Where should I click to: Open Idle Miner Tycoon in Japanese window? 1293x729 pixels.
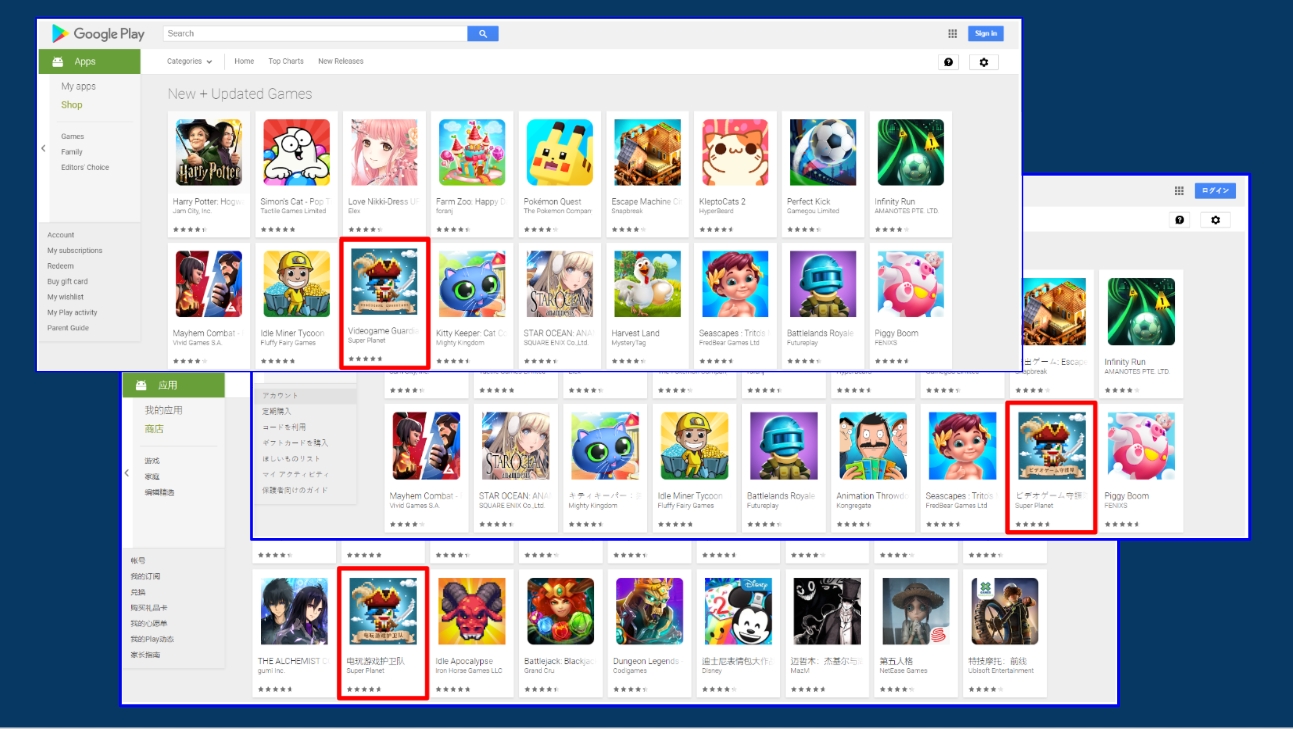pos(694,446)
